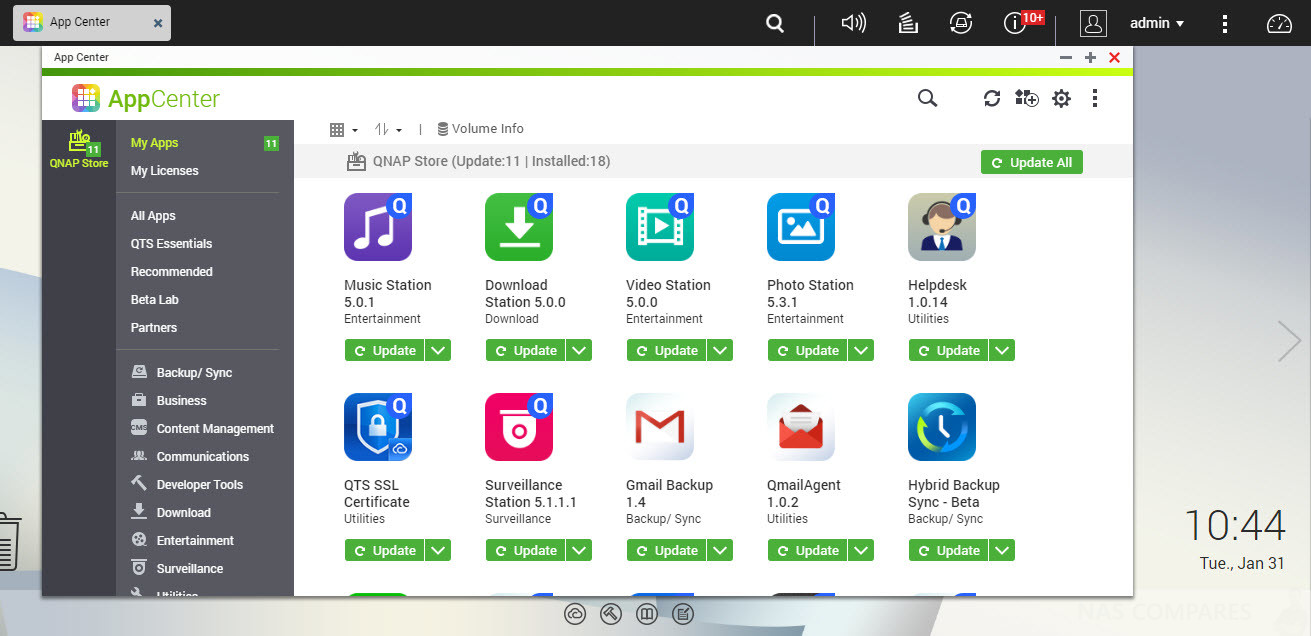Expand Video Station update options arrow

click(x=720, y=350)
